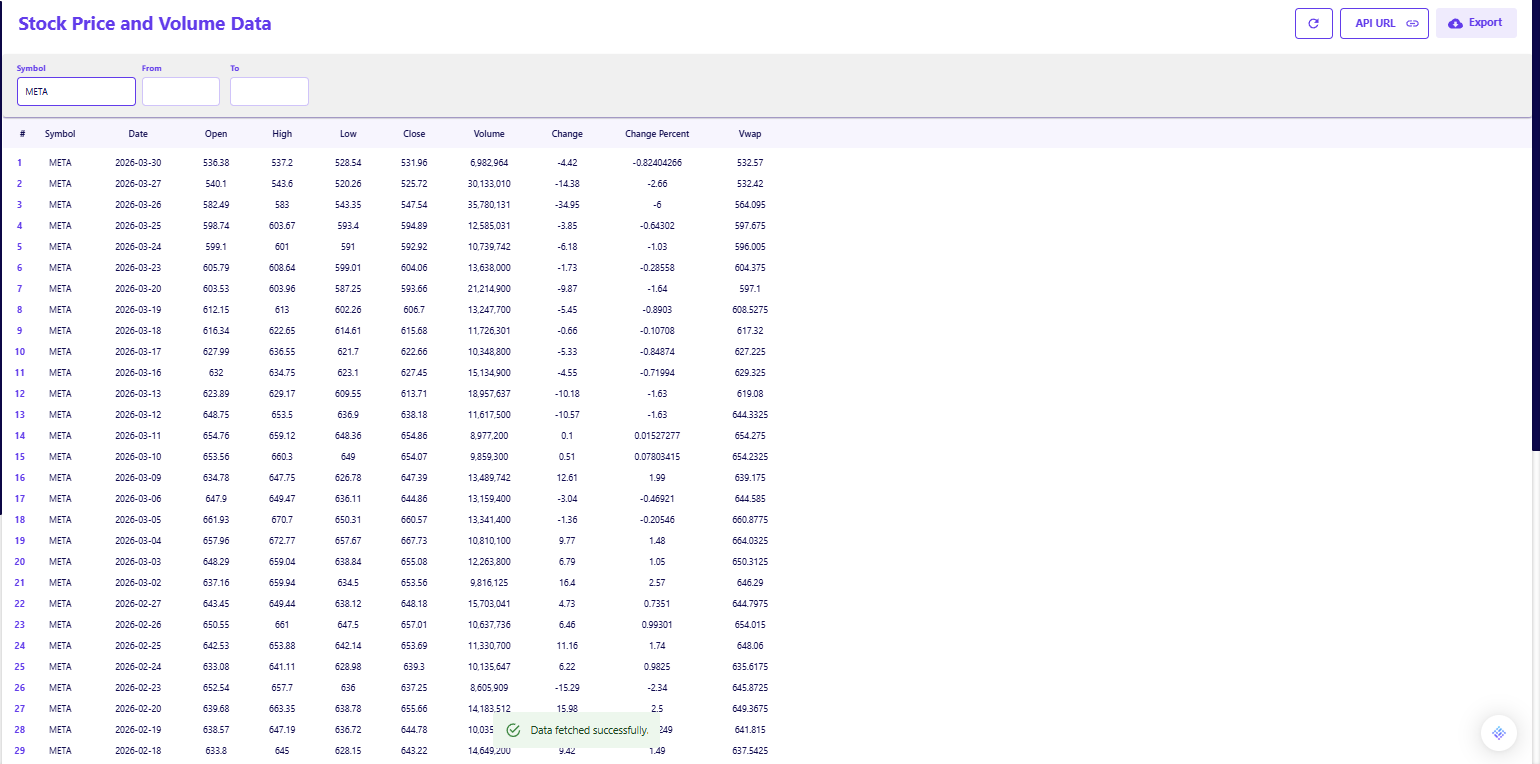Click the high price 672.77
Viewport: 1540px width, 764px height.
click(282, 540)
